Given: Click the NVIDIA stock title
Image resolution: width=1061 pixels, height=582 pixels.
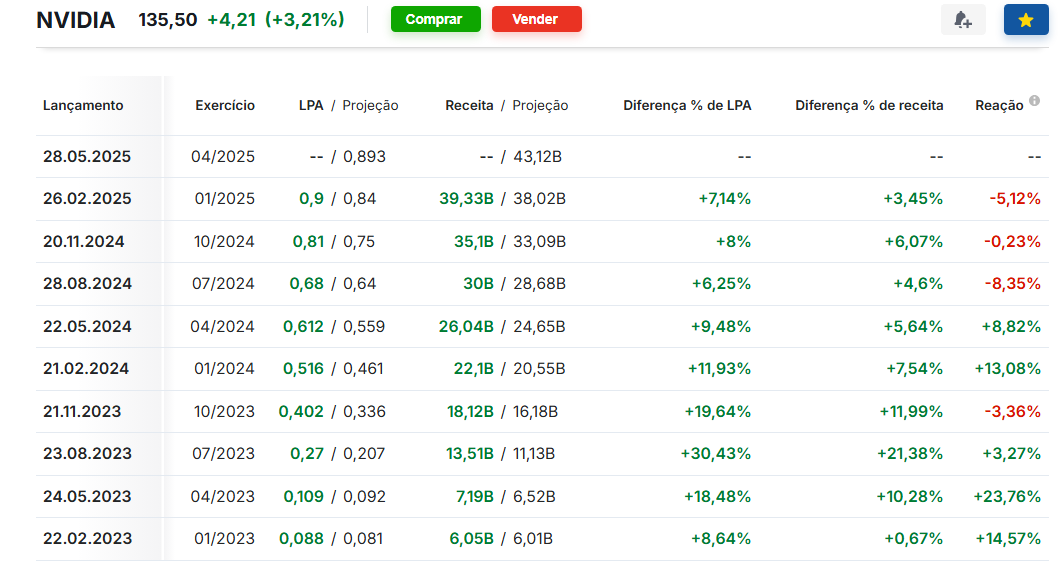Looking at the screenshot, I should pos(76,20).
